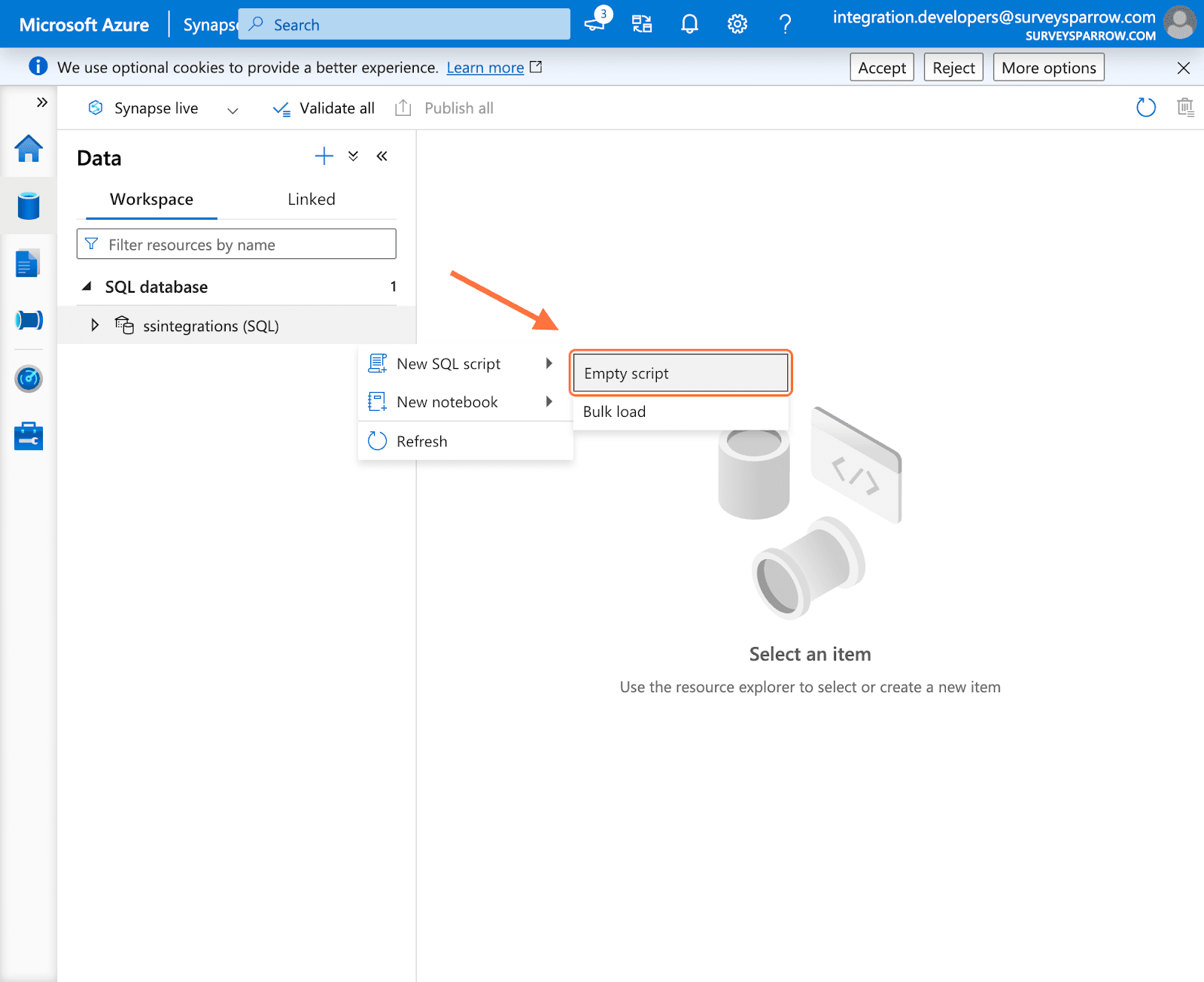1204x982 pixels.
Task: Open the Synapse live dropdown
Action: pos(233,110)
